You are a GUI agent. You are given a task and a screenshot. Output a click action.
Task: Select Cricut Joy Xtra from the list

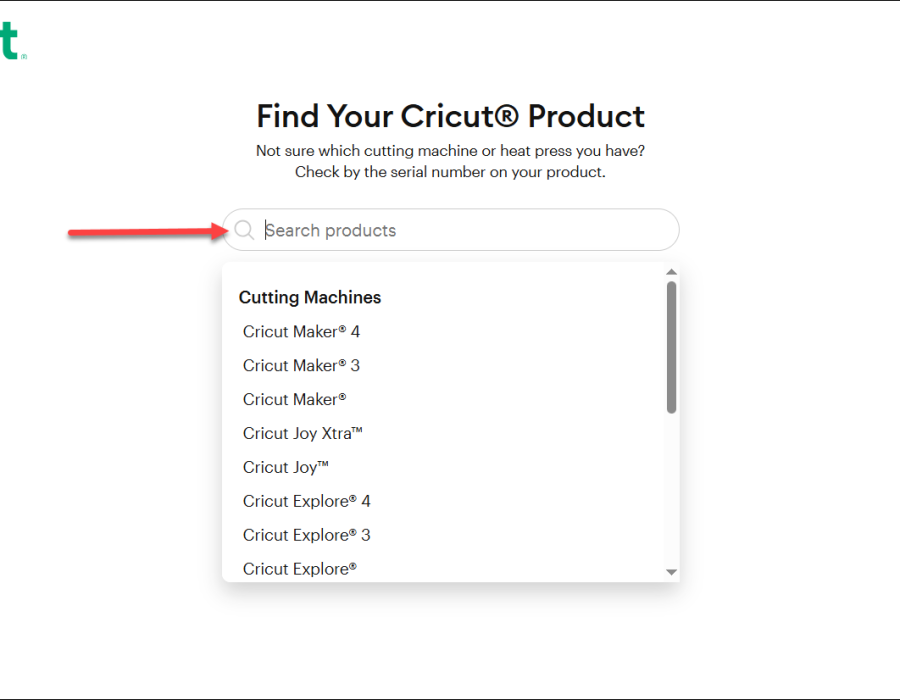tap(302, 434)
